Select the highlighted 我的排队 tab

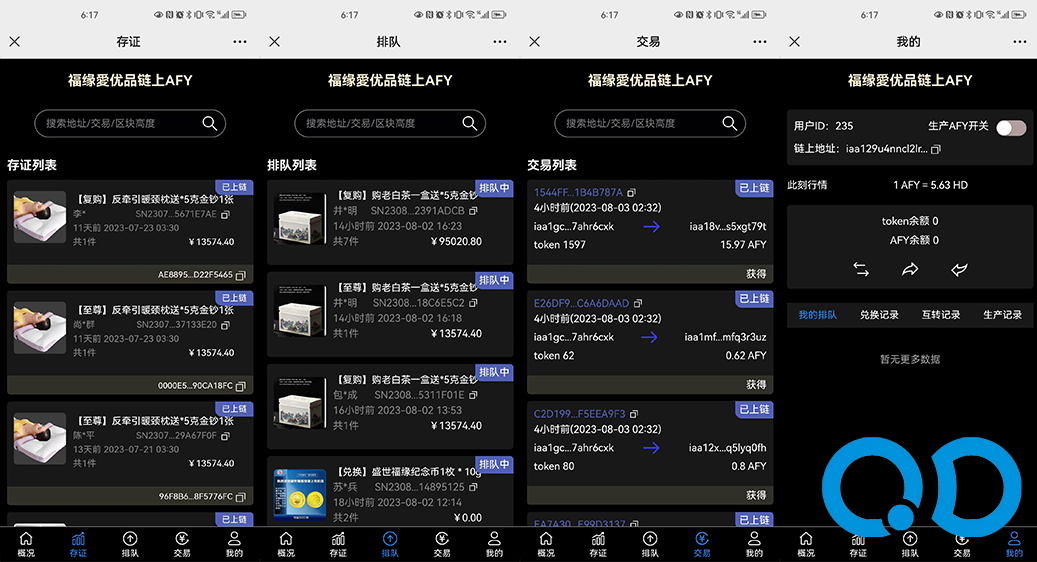coord(817,315)
